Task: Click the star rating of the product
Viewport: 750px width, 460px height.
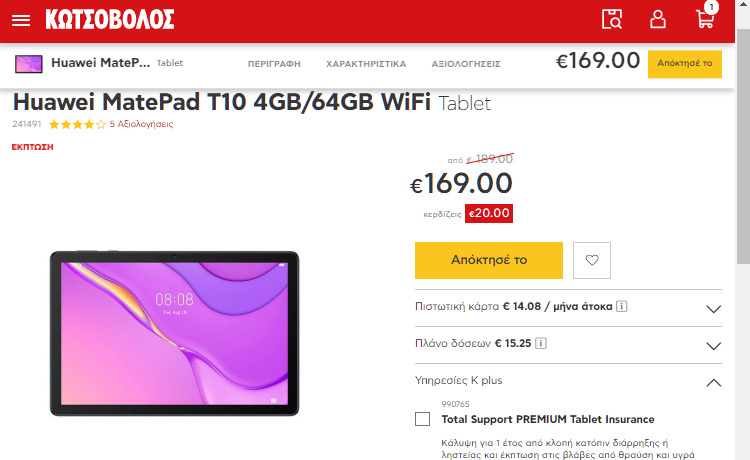Action: click(77, 125)
